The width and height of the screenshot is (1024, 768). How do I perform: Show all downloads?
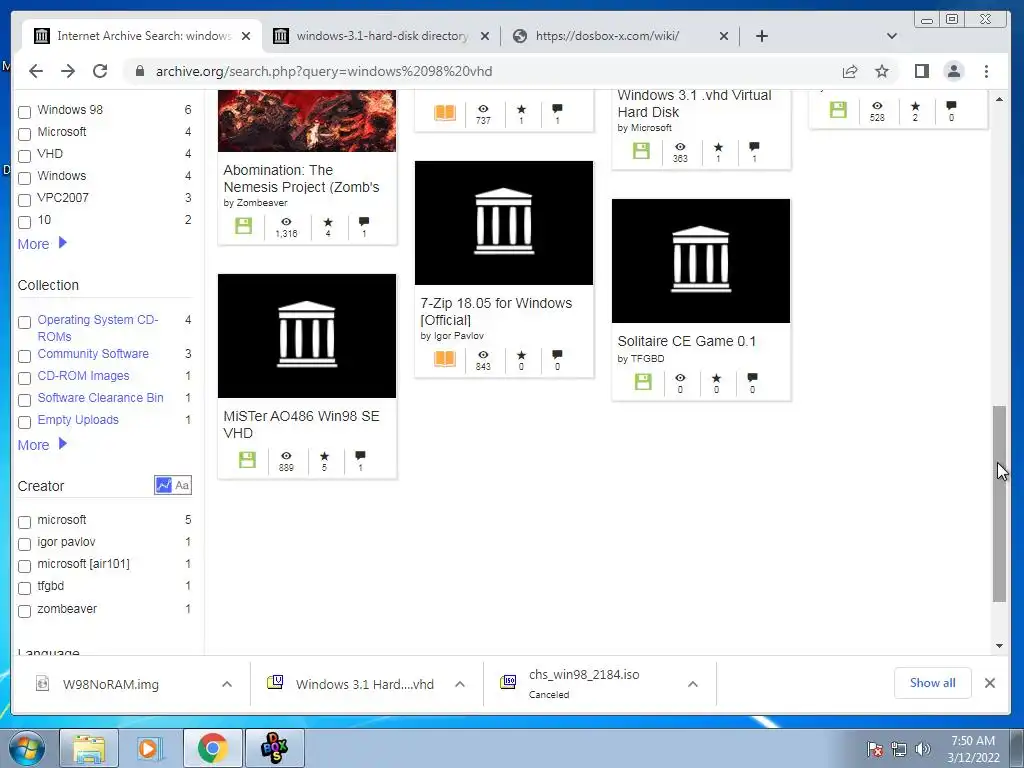(x=933, y=682)
